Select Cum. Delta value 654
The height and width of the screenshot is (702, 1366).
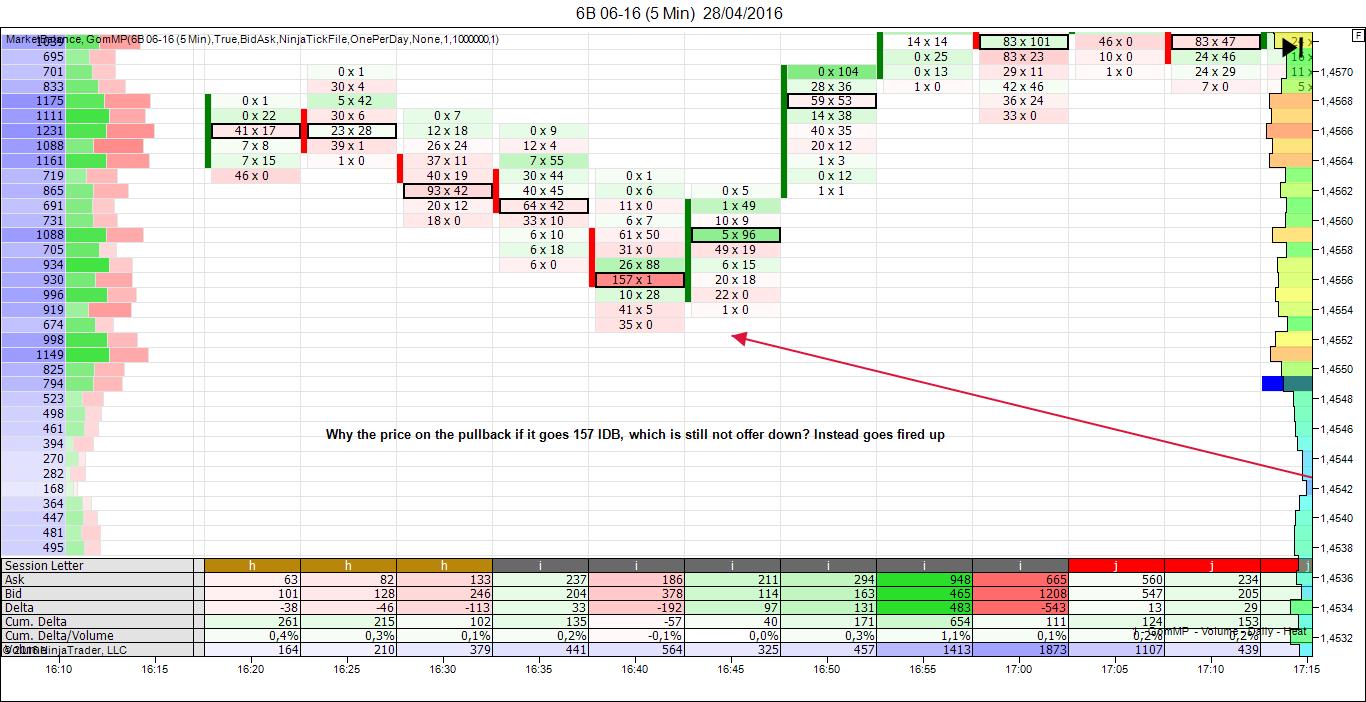click(x=924, y=622)
